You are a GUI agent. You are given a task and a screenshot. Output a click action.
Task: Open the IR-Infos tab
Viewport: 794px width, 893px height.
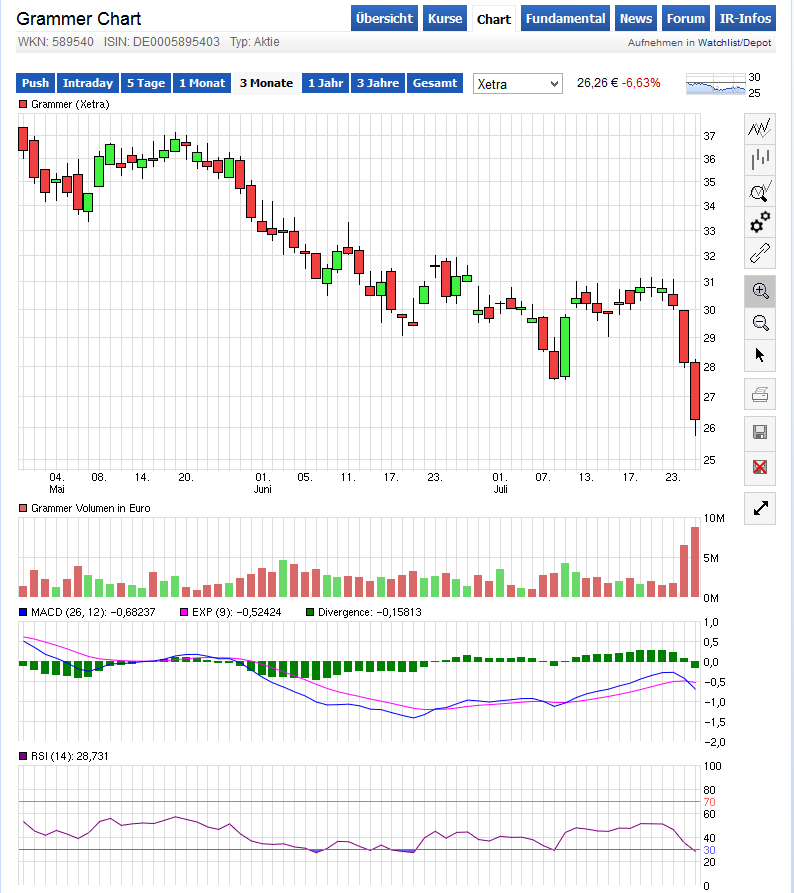pyautogui.click(x=745, y=18)
